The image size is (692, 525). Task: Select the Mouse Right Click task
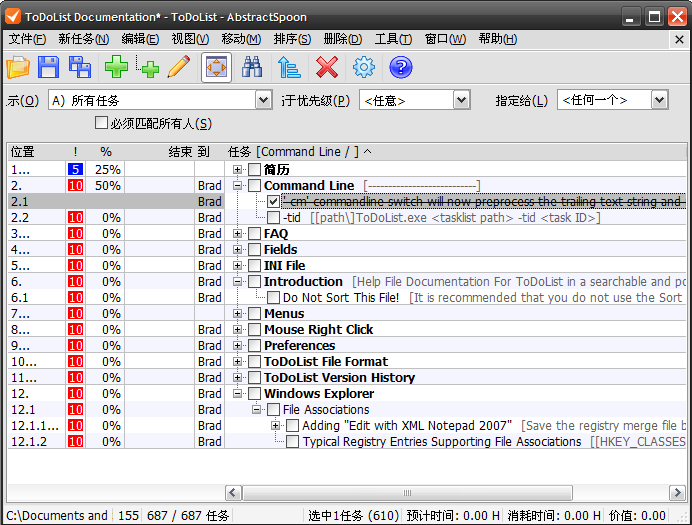[318, 330]
